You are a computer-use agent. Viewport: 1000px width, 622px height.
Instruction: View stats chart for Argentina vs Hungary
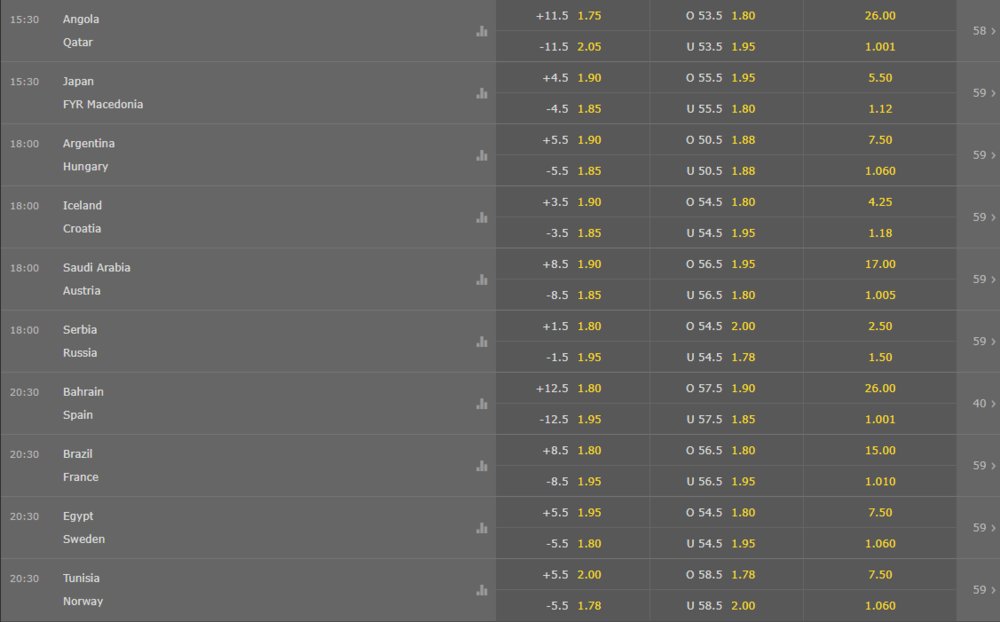tap(482, 155)
